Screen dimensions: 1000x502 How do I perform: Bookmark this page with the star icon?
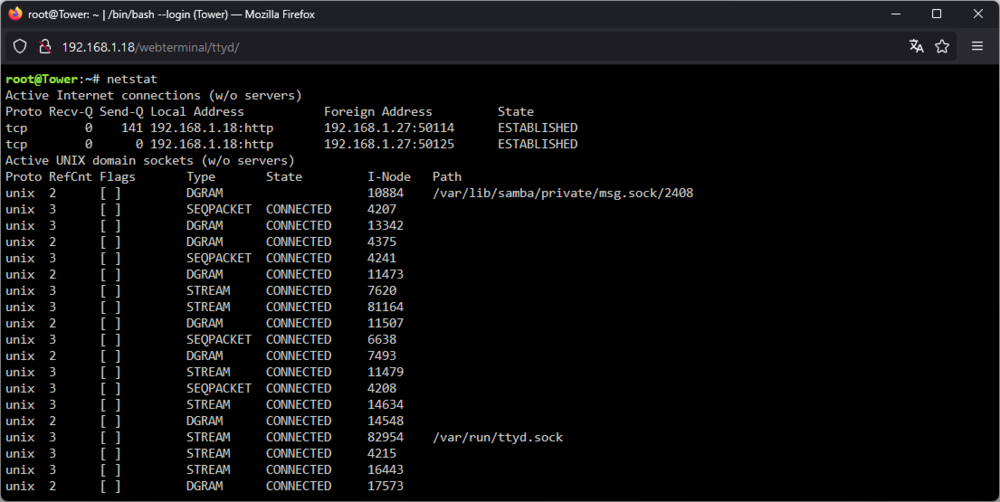[942, 46]
